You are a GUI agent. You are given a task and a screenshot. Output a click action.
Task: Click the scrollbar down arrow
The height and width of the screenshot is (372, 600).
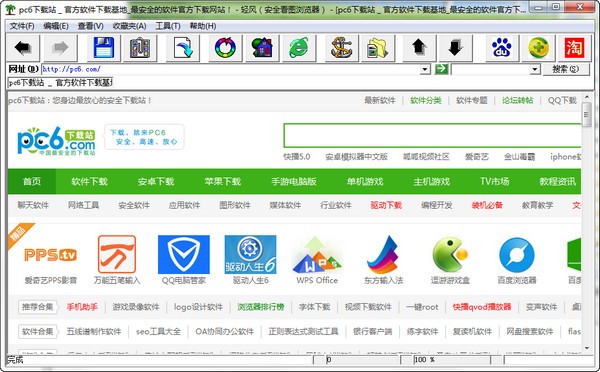[587, 348]
